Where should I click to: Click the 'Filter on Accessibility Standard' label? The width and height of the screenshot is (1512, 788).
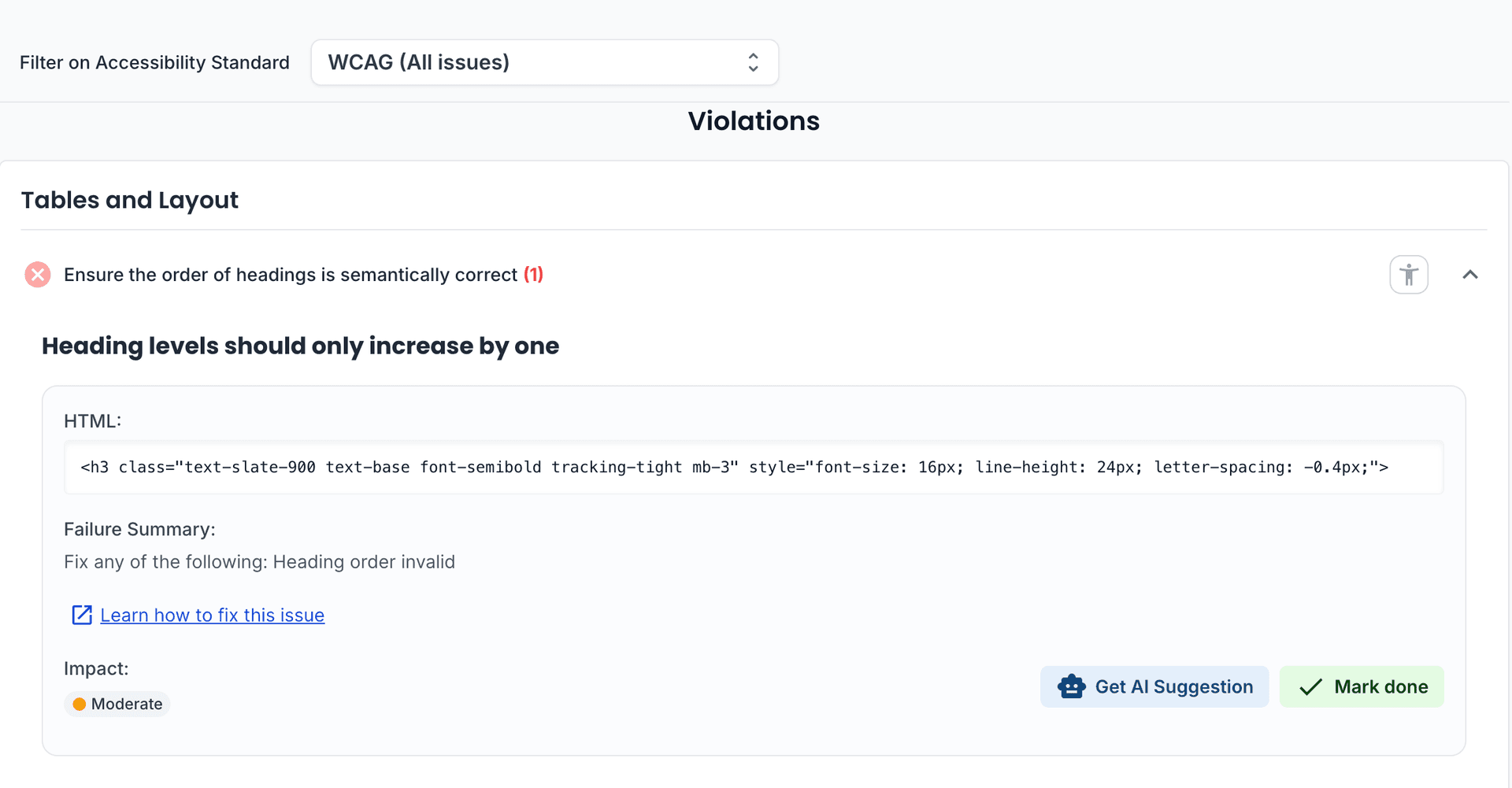point(154,62)
